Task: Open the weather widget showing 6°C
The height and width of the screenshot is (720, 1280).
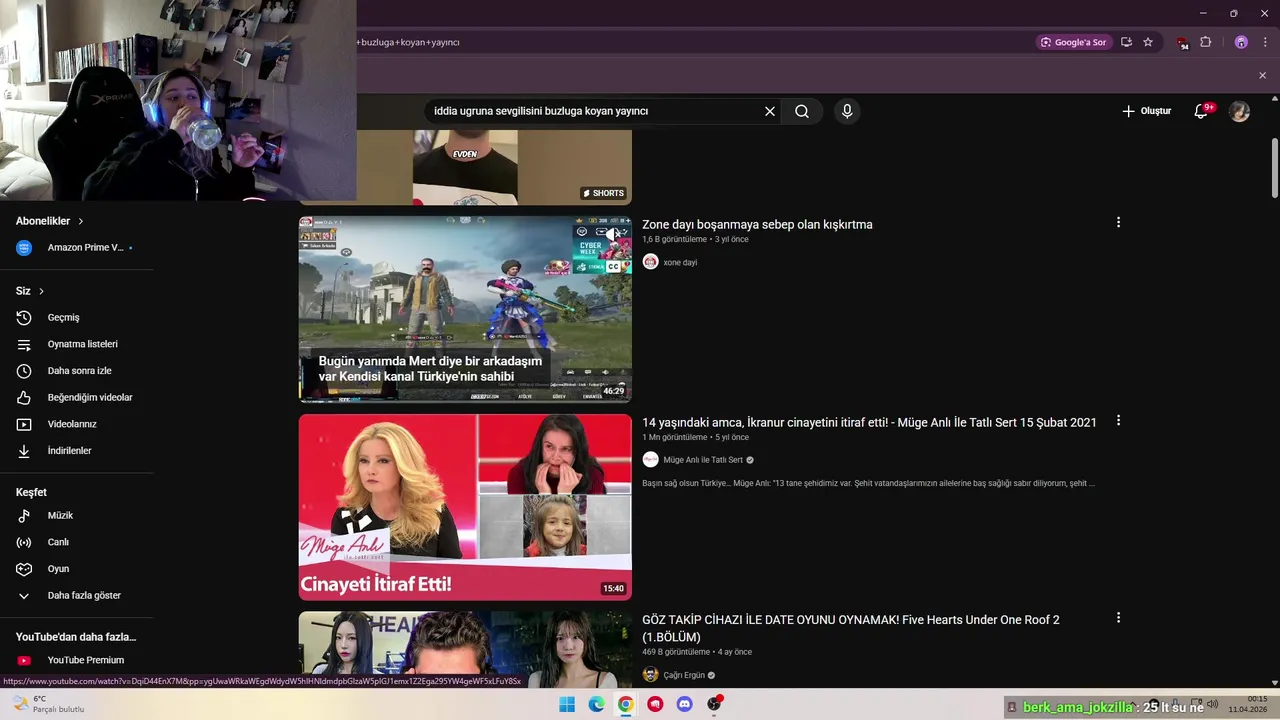Action: tap(48, 704)
